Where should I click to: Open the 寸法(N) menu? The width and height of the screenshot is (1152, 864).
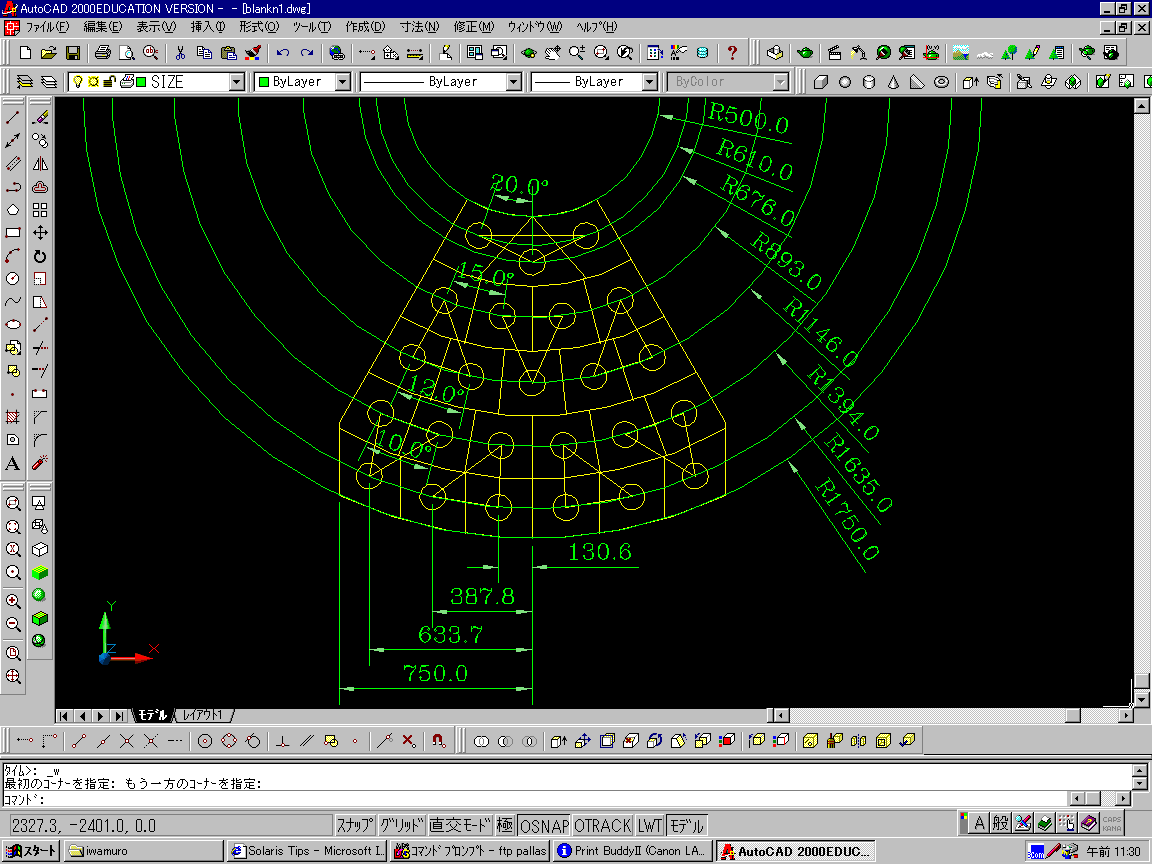[x=419, y=27]
